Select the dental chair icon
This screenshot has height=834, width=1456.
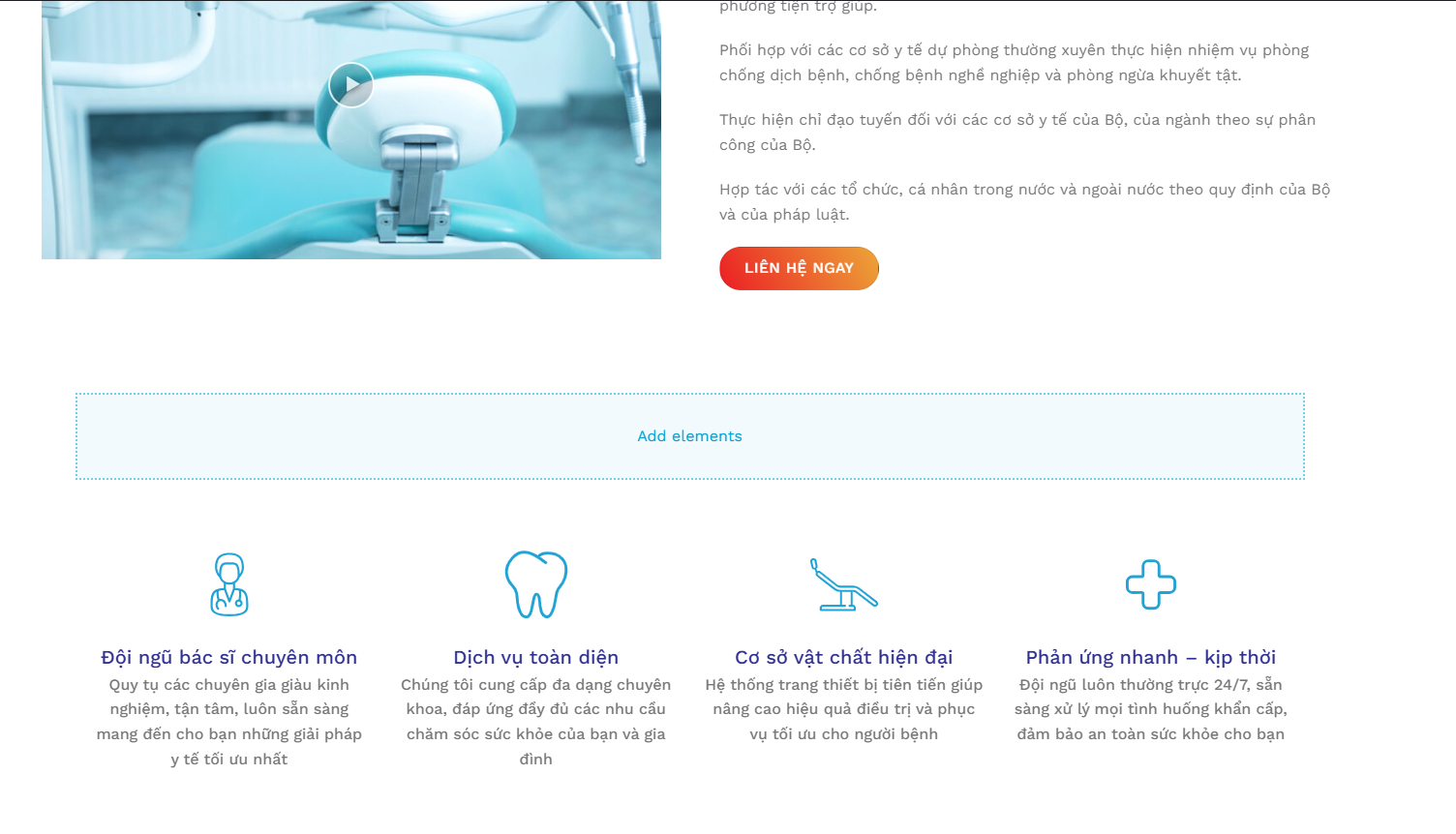[x=844, y=584]
